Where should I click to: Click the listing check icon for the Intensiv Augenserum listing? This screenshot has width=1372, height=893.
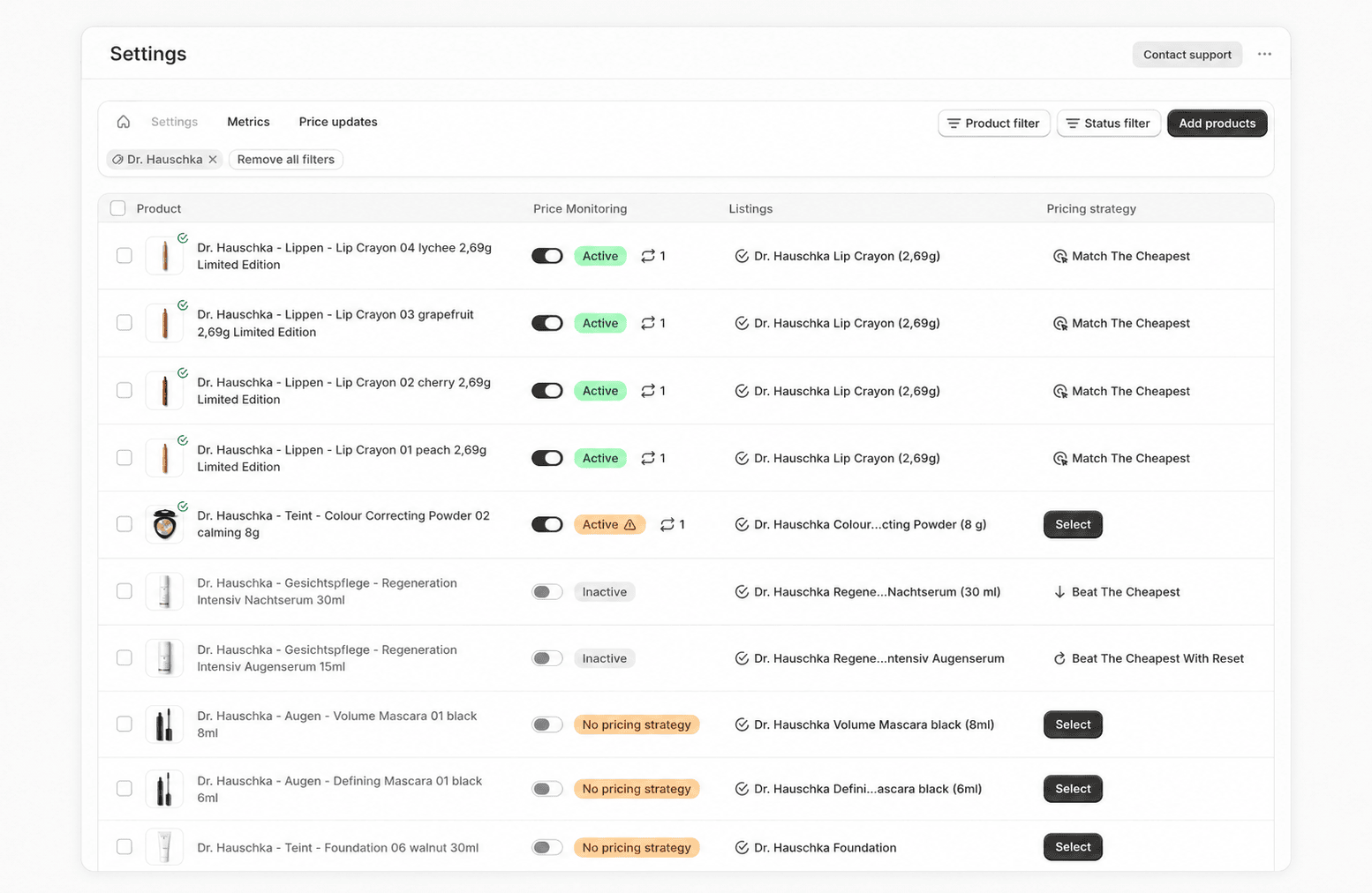click(742, 658)
